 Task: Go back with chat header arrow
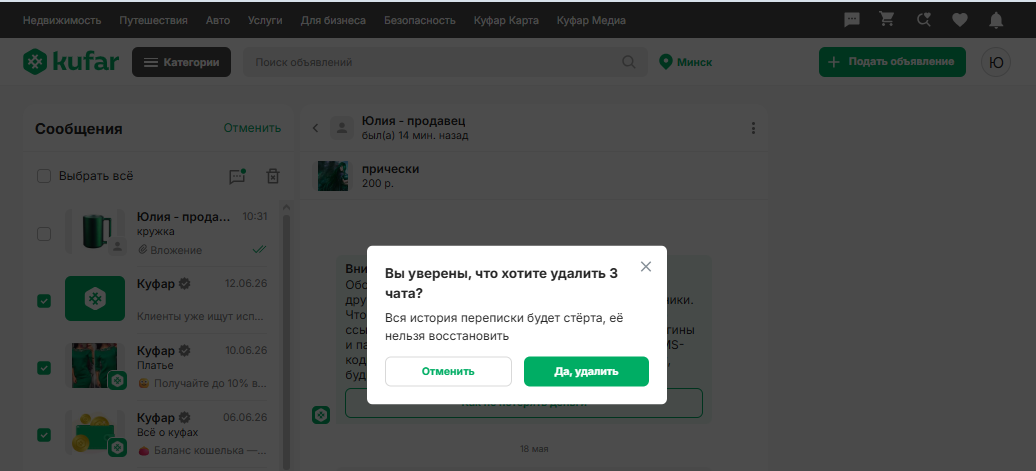click(x=315, y=128)
